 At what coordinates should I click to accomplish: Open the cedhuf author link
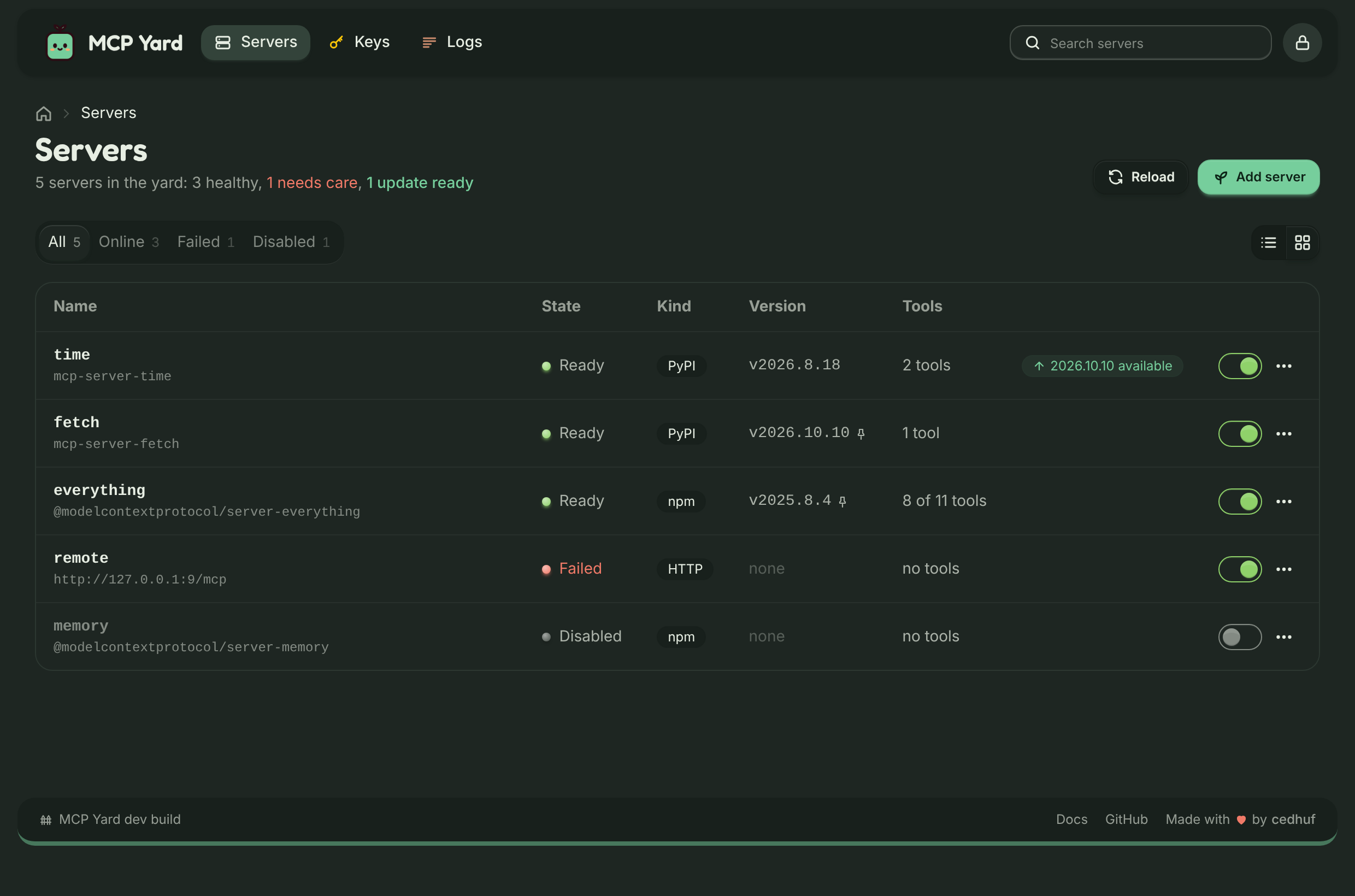tap(1293, 819)
